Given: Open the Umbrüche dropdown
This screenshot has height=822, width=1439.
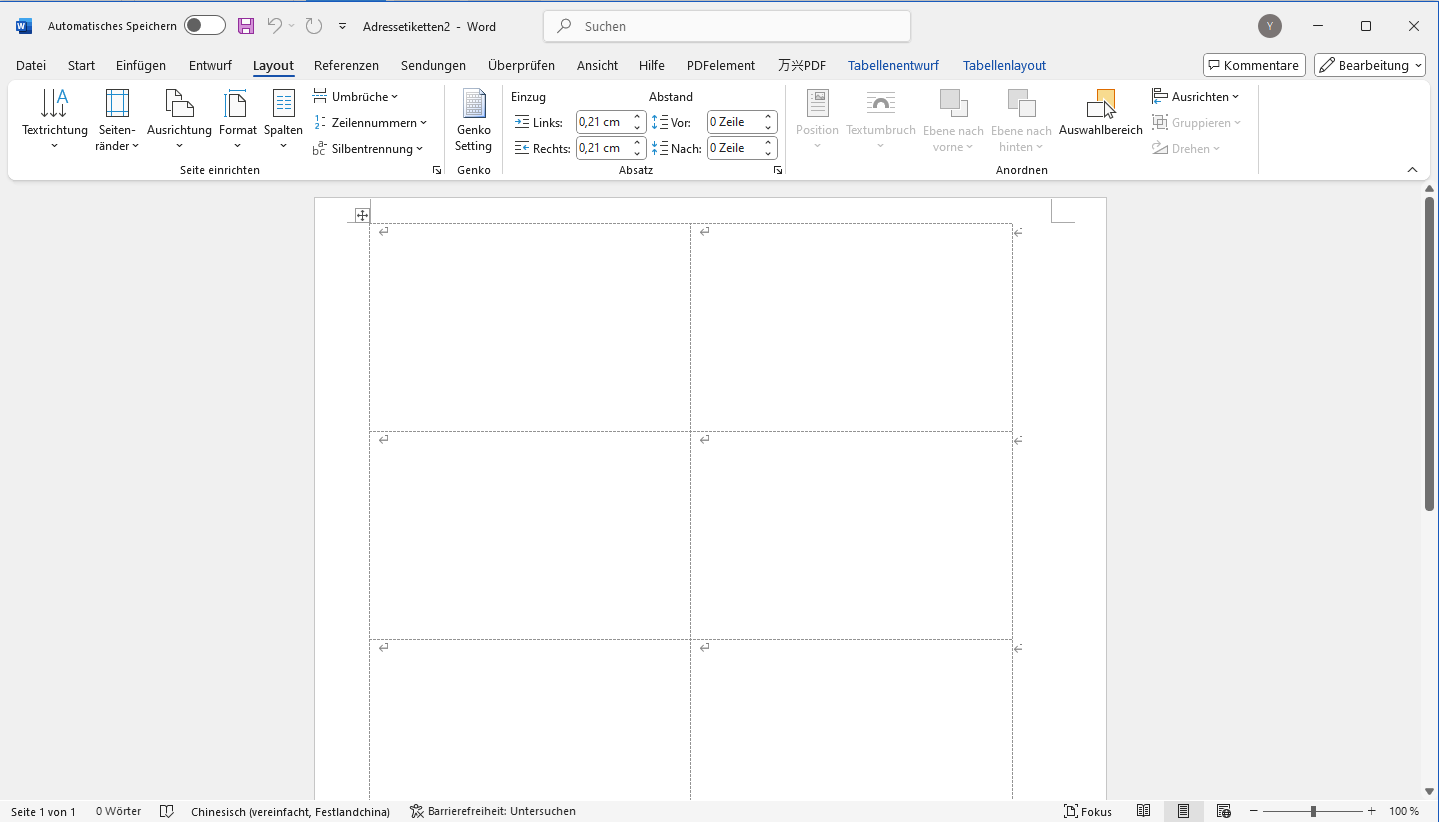Looking at the screenshot, I should click(356, 97).
